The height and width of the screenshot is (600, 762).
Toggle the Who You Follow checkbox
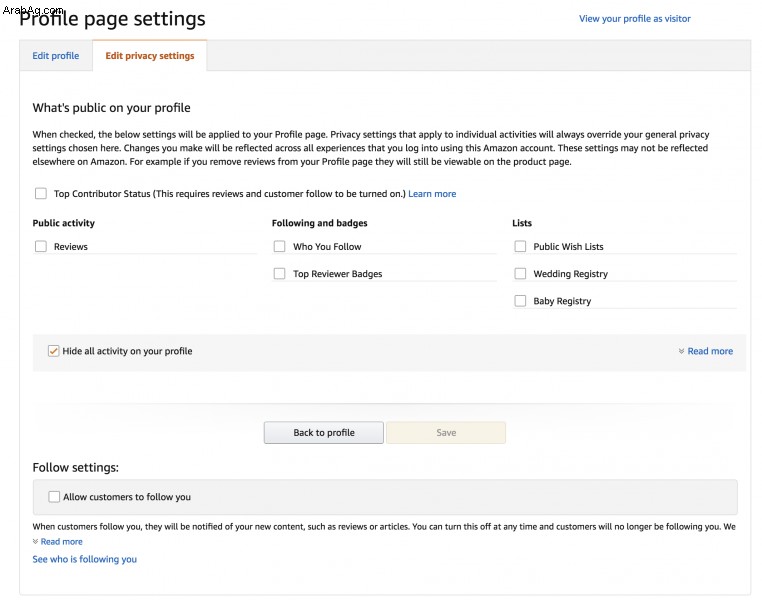(x=279, y=246)
